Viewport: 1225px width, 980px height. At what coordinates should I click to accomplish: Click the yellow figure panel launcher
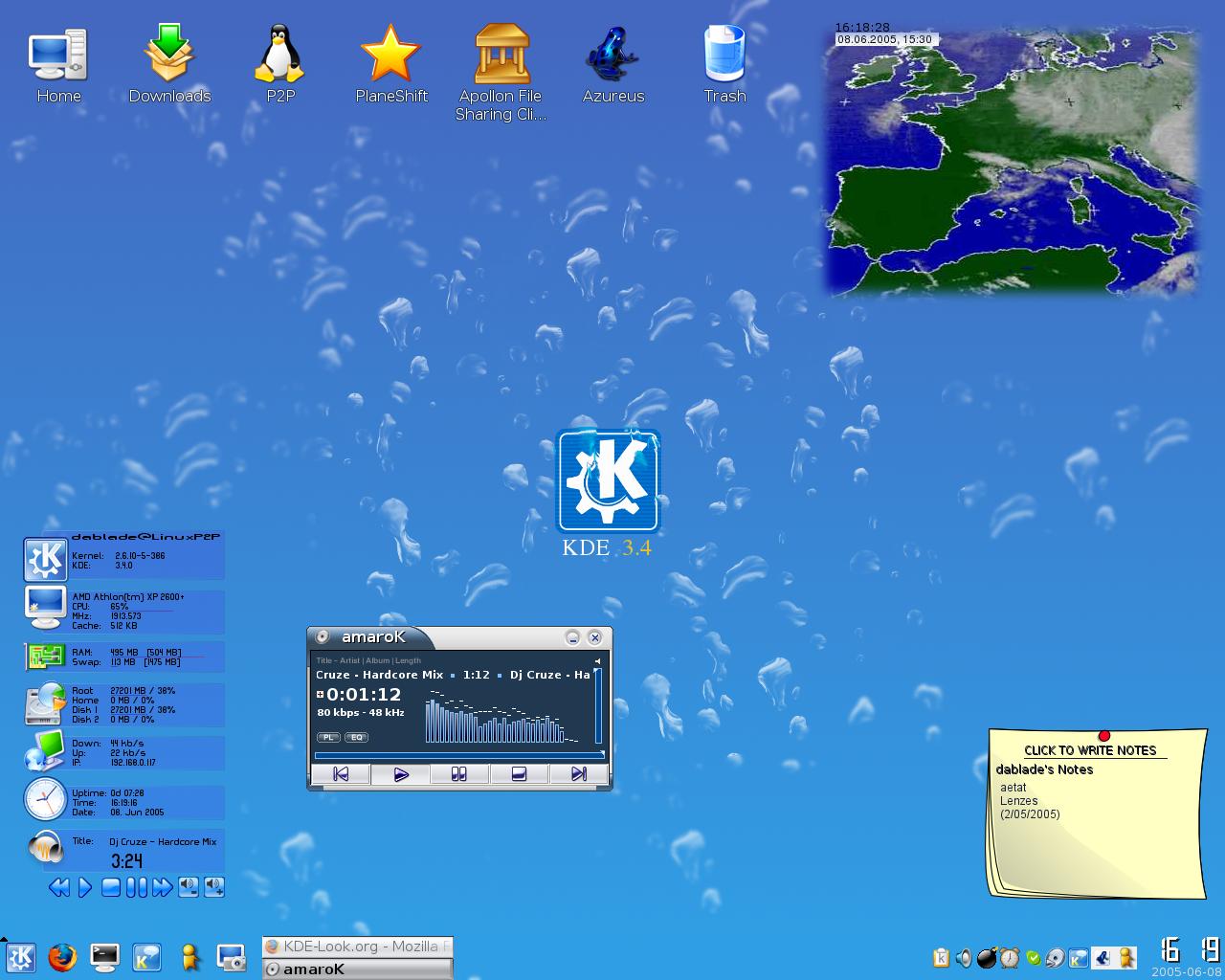click(189, 957)
